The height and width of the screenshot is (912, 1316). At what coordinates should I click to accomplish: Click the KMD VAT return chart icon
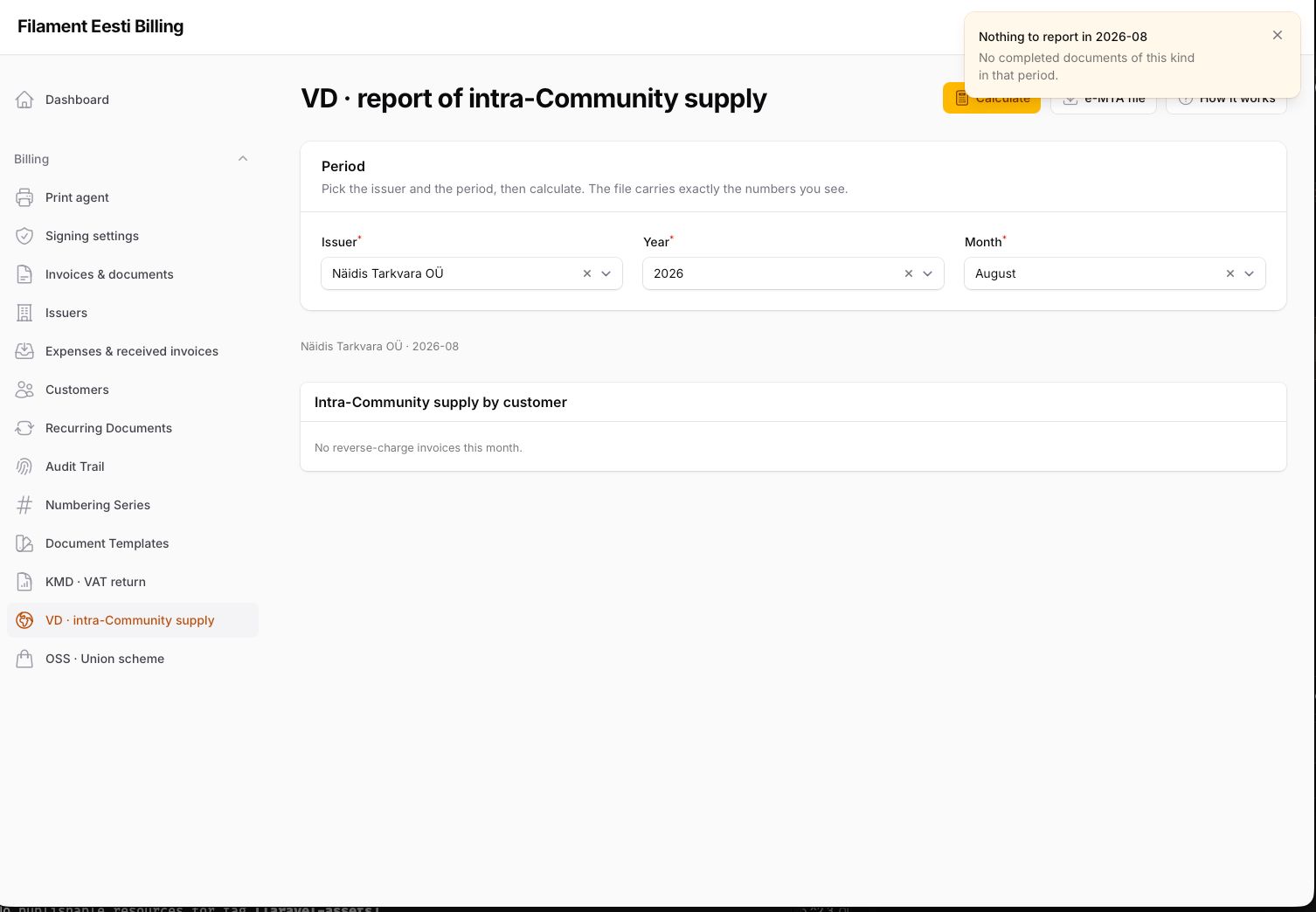(24, 582)
